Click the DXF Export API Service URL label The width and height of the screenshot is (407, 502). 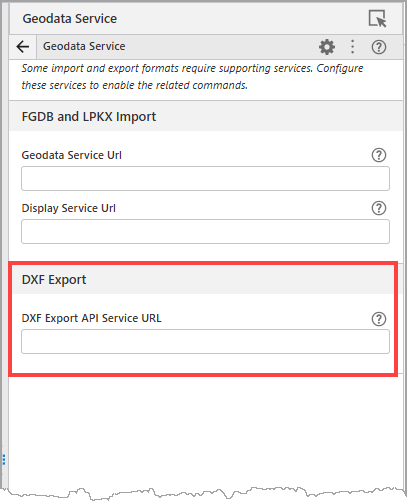coord(91,318)
